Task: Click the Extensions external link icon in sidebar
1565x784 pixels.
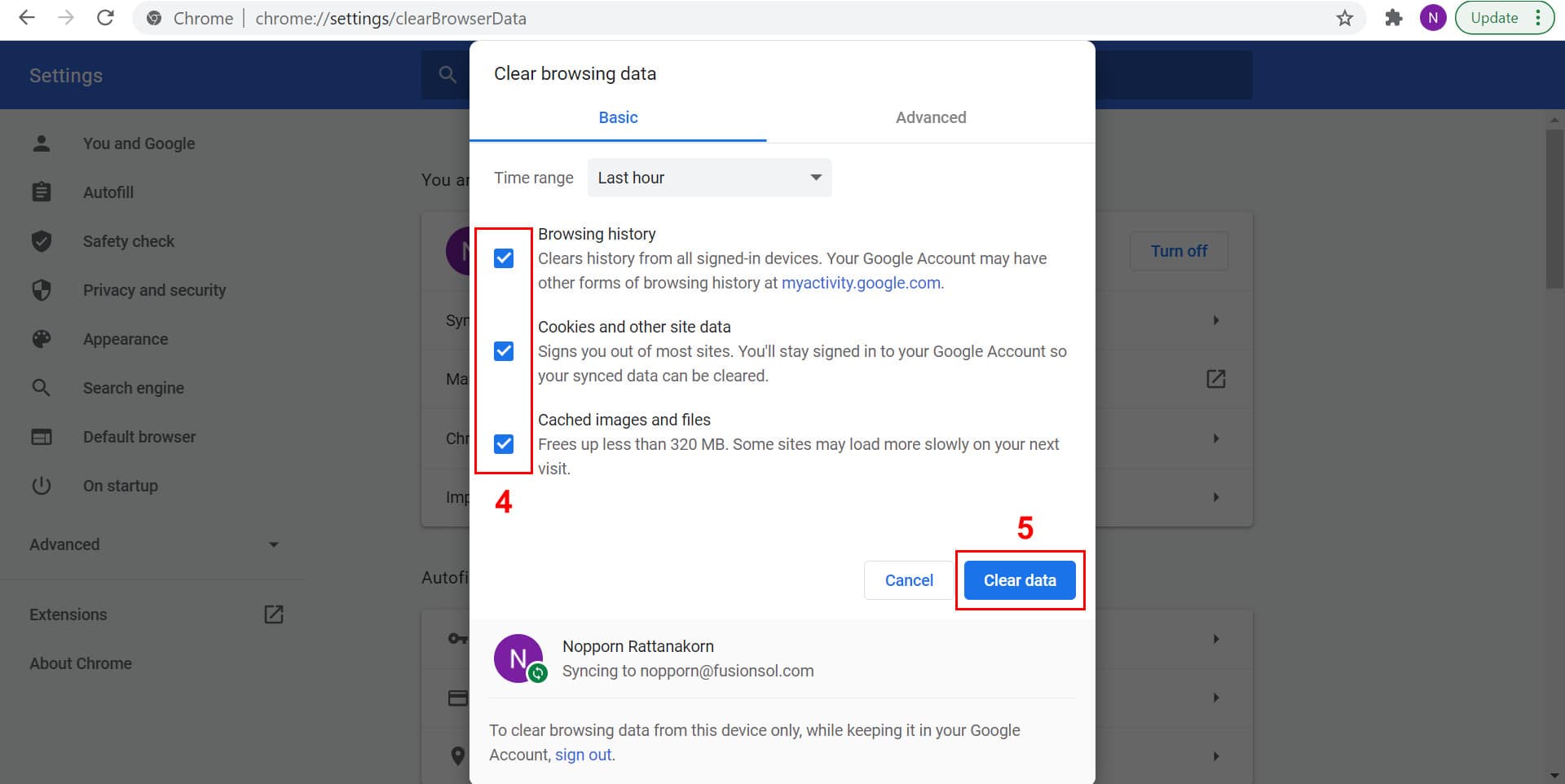Action: pyautogui.click(x=274, y=614)
